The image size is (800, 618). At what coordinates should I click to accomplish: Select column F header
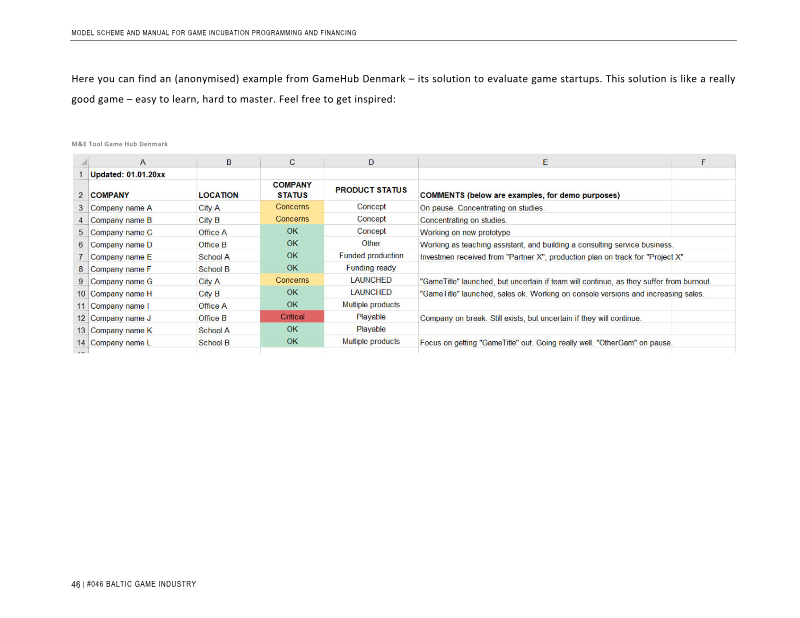(703, 162)
